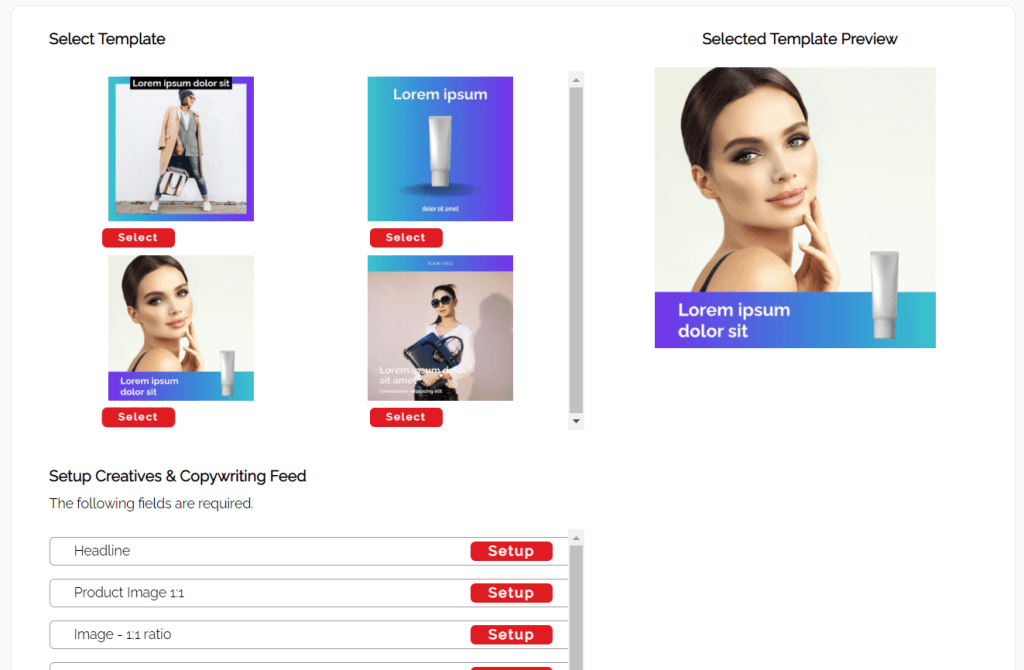
Task: Click the Image - 1:1 ratio row
Action: [x=309, y=635]
